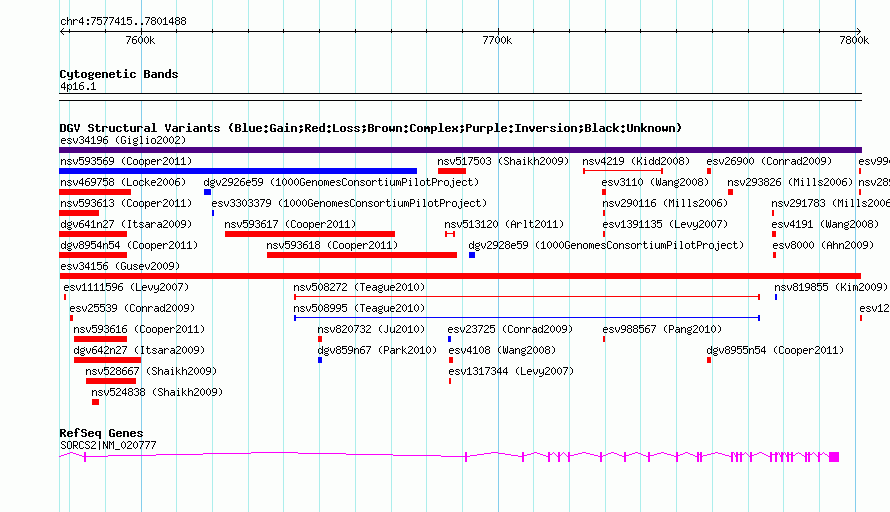Select nsv528667 (Shaikh2009) variant

point(111,381)
